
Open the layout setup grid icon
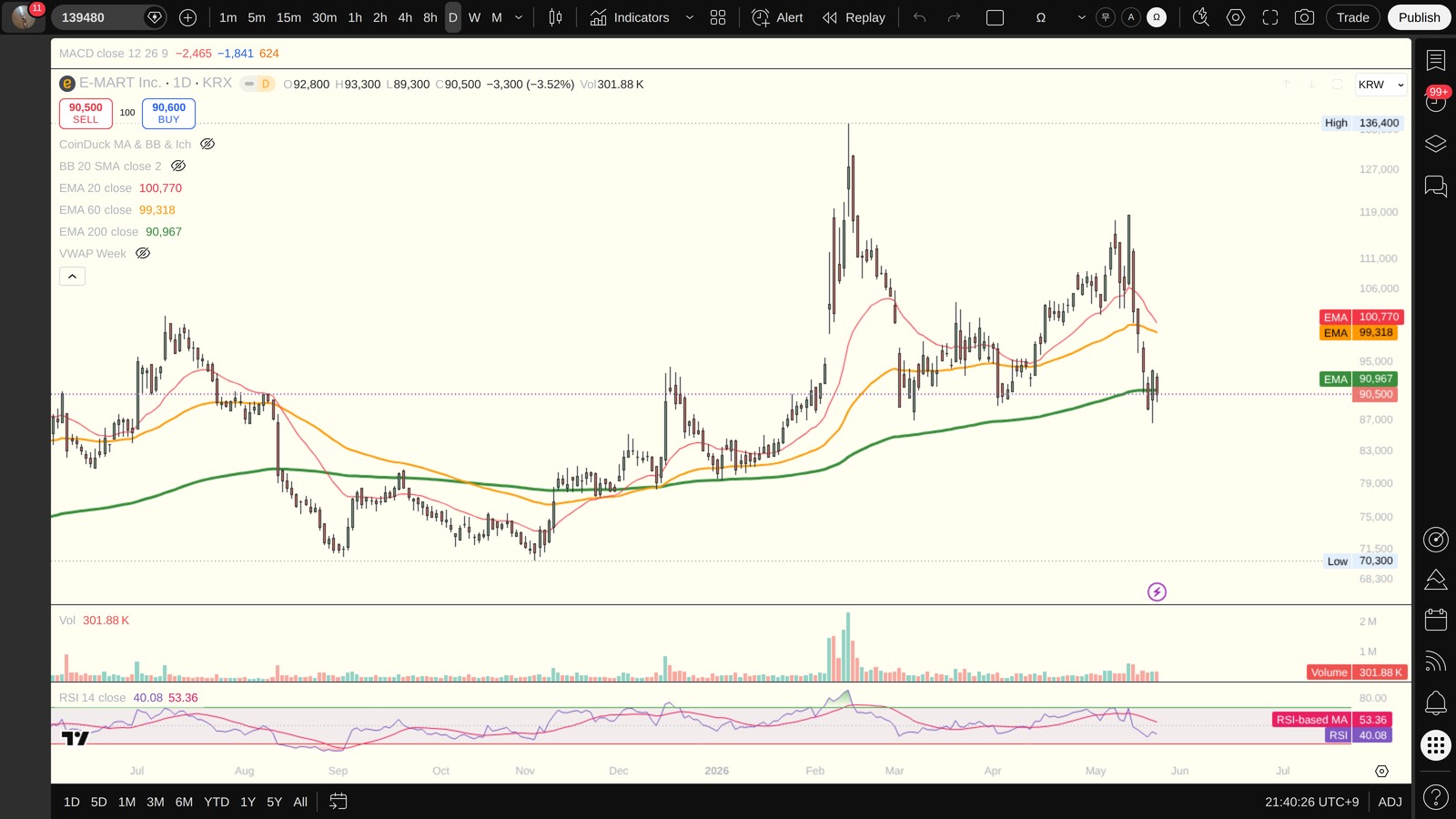tap(718, 17)
